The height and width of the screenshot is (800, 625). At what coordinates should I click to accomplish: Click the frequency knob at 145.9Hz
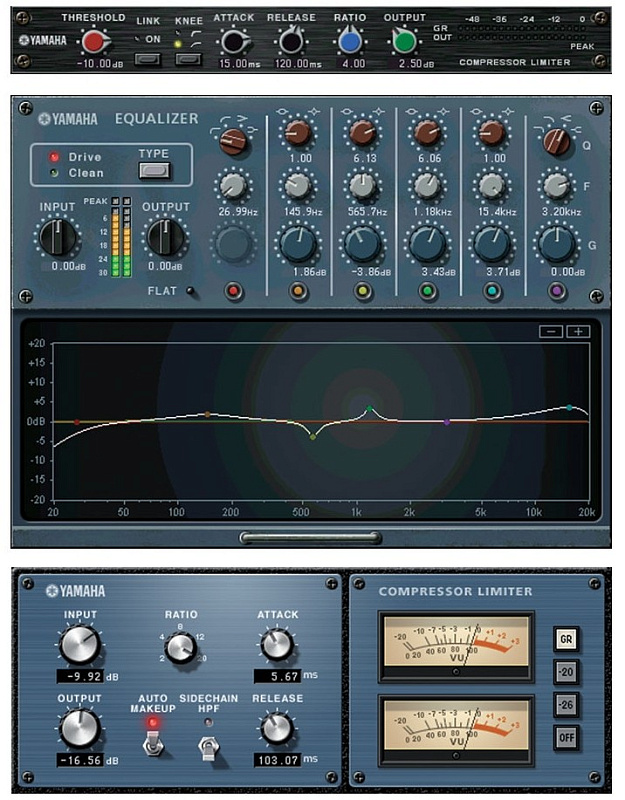tap(298, 186)
